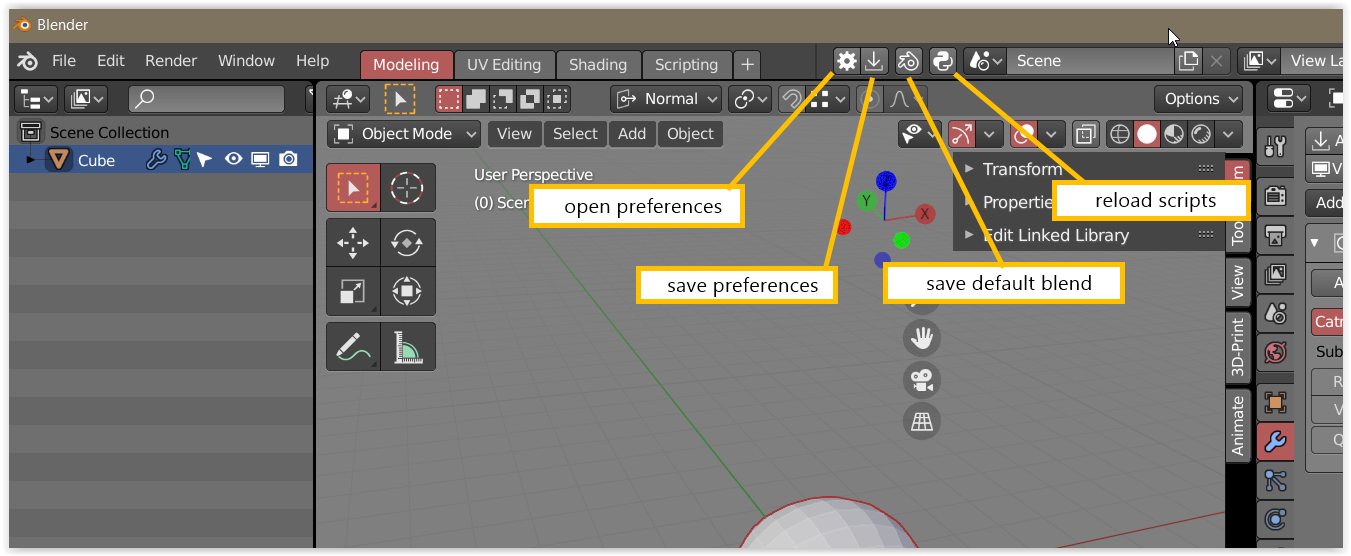
Task: Open Render properties tab icon
Action: coord(1275,195)
